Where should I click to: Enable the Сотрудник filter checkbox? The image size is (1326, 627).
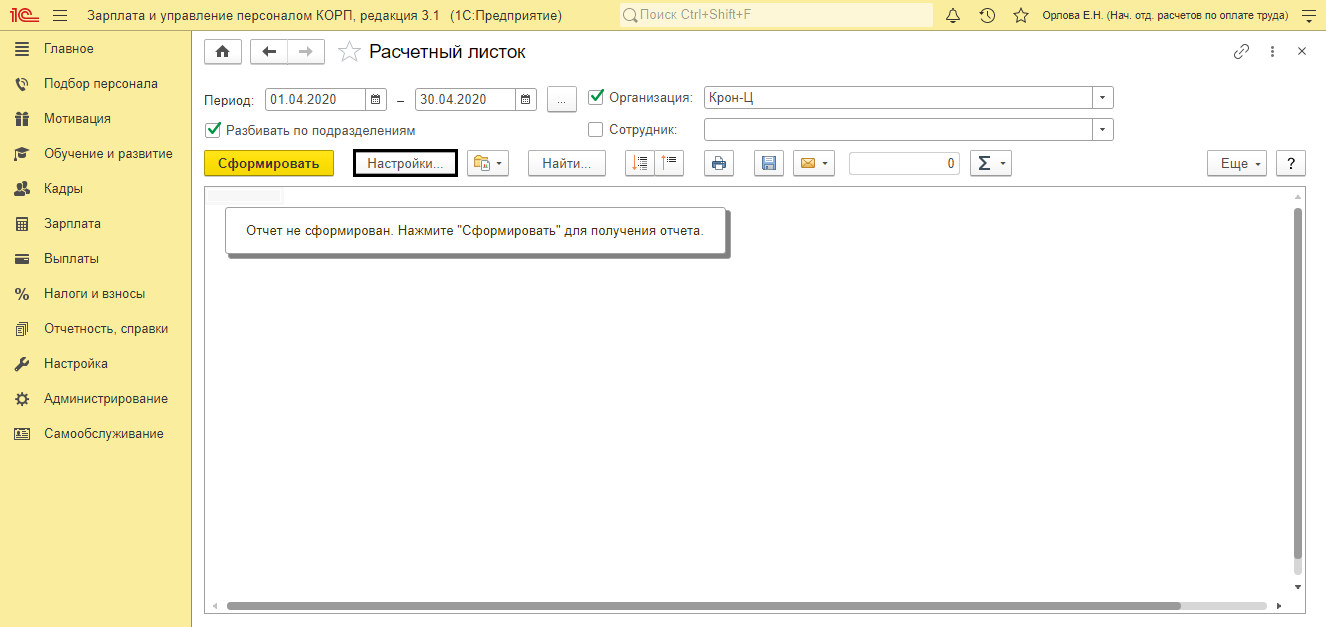click(x=596, y=129)
